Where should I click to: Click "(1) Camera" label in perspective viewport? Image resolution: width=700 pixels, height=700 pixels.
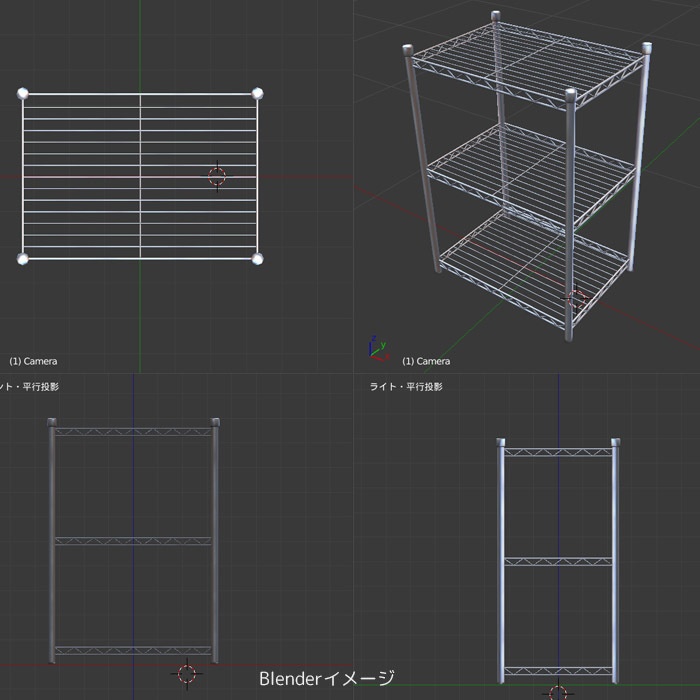(x=426, y=361)
